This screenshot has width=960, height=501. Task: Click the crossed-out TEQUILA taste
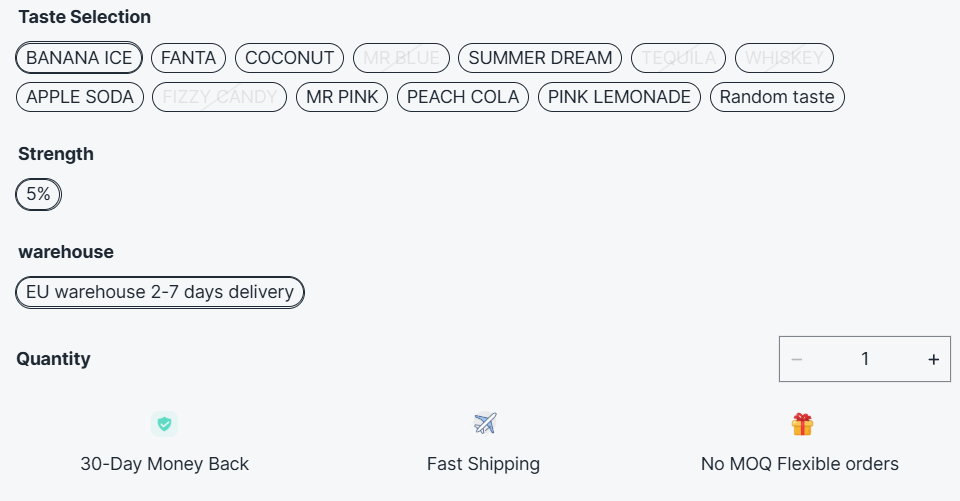pyautogui.click(x=679, y=58)
